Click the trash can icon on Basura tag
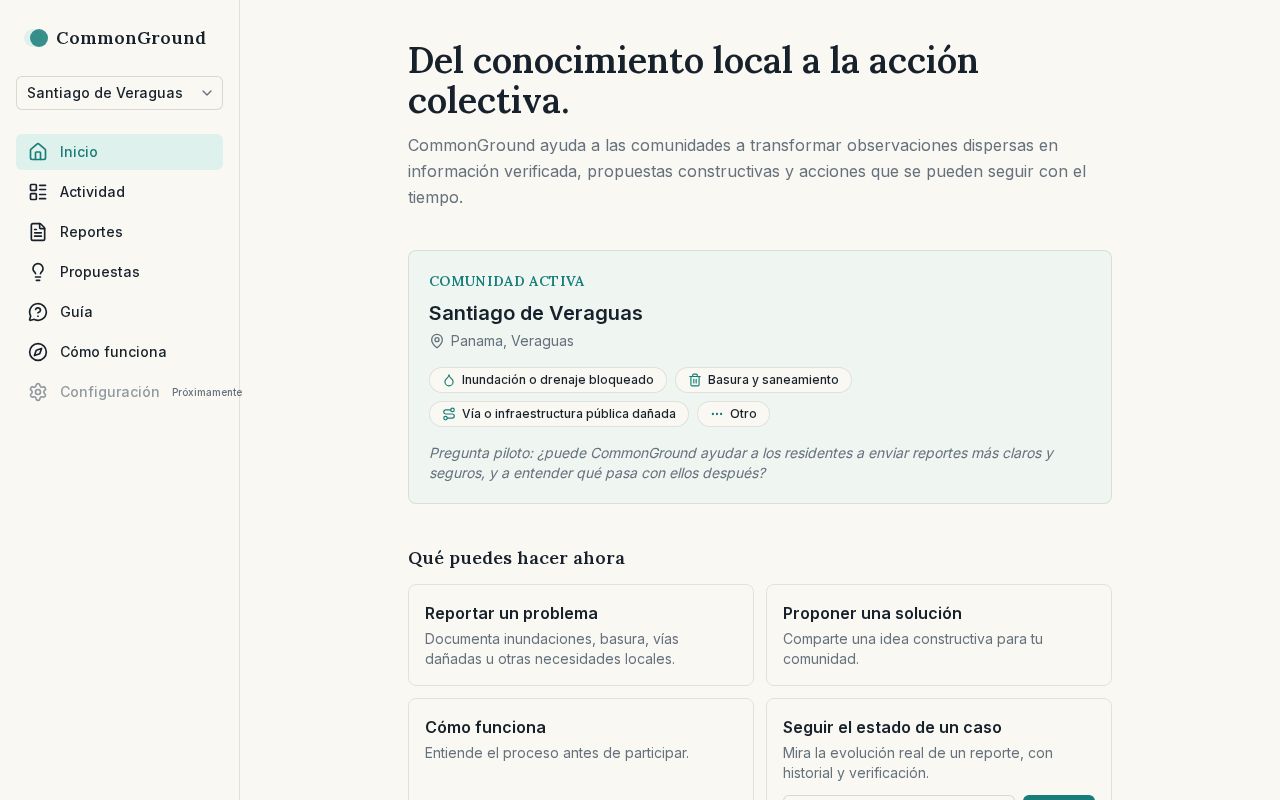Viewport: 1280px width, 800px height. tap(695, 380)
